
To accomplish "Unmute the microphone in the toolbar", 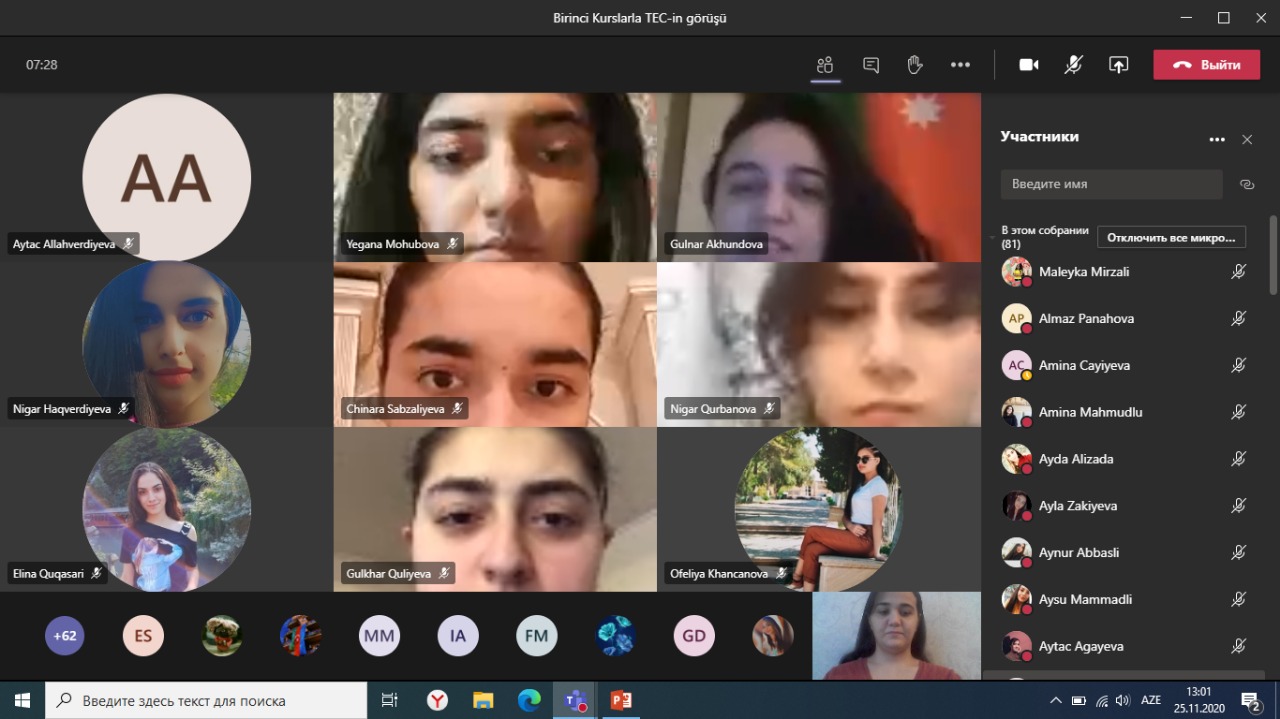I will point(1073,65).
